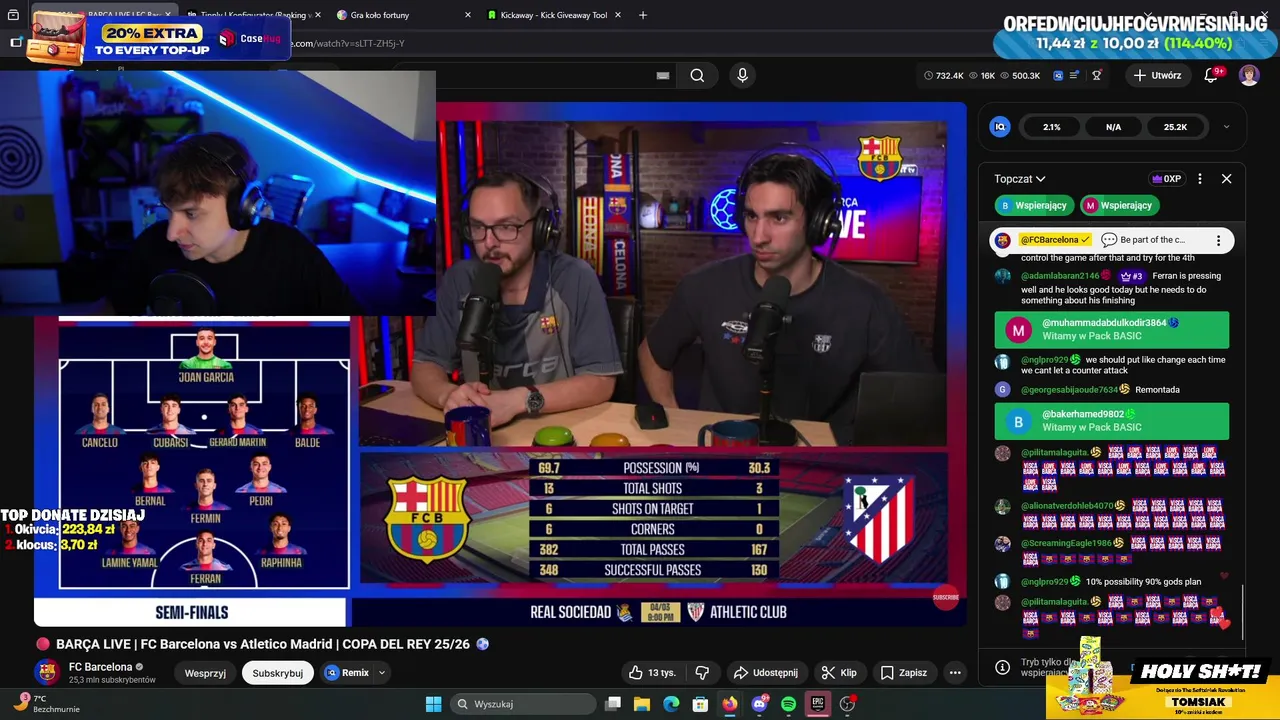Switch to Kickaway - Kick Giveaway Tool tab
This screenshot has width=1280, height=720.
pos(553,15)
